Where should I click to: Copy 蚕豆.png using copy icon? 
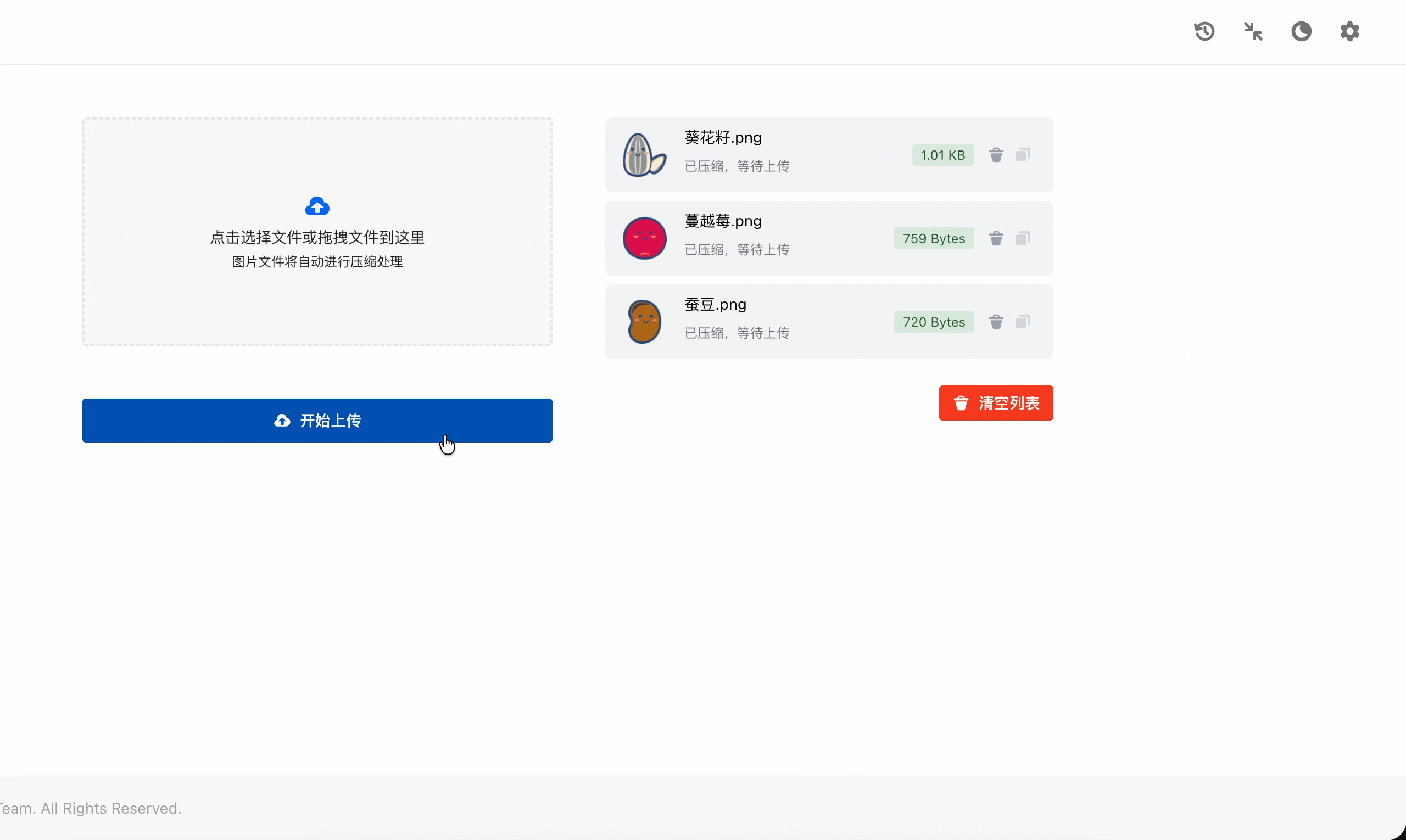click(x=1023, y=322)
